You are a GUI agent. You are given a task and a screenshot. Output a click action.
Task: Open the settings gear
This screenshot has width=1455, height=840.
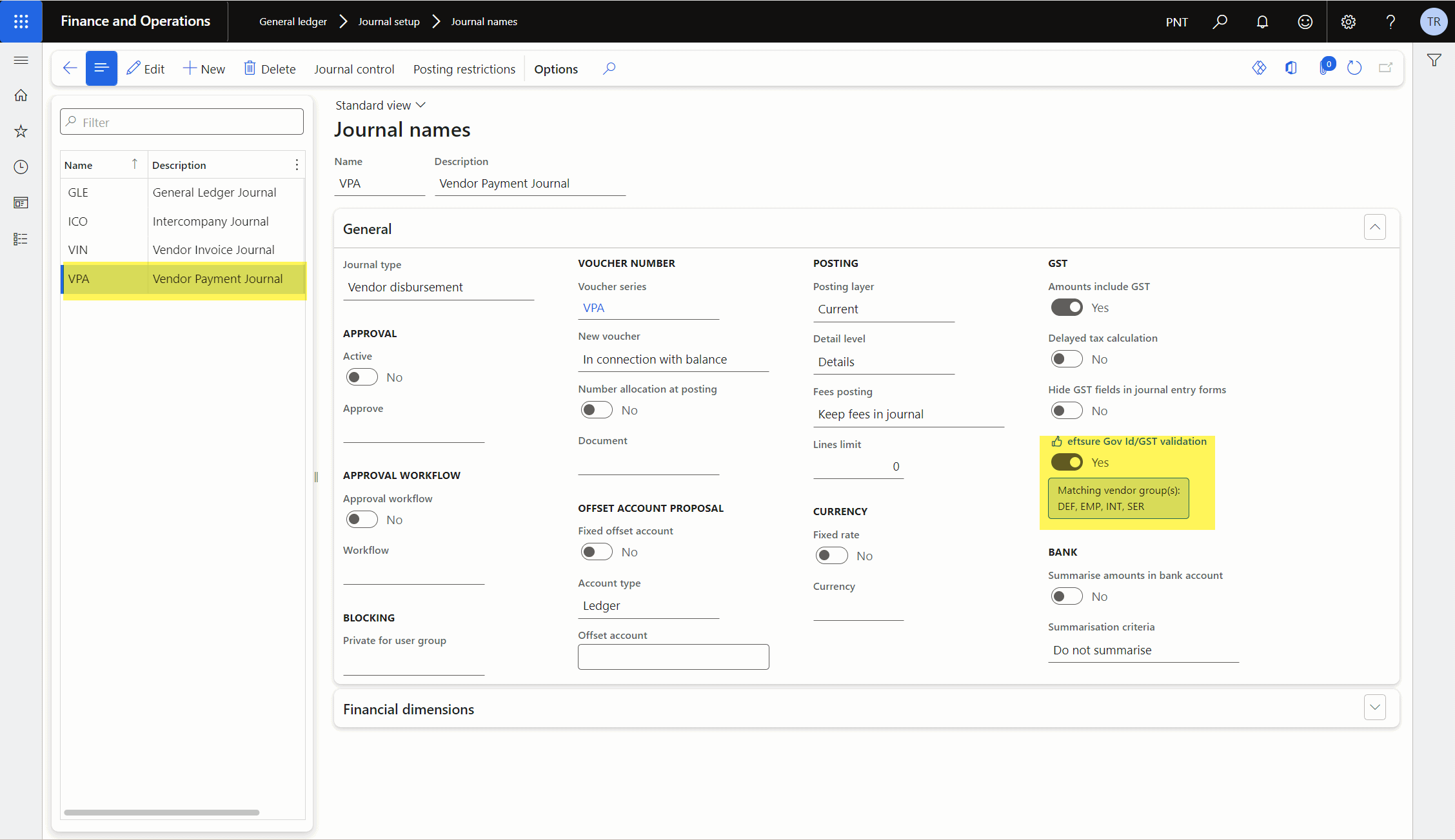pyautogui.click(x=1348, y=21)
